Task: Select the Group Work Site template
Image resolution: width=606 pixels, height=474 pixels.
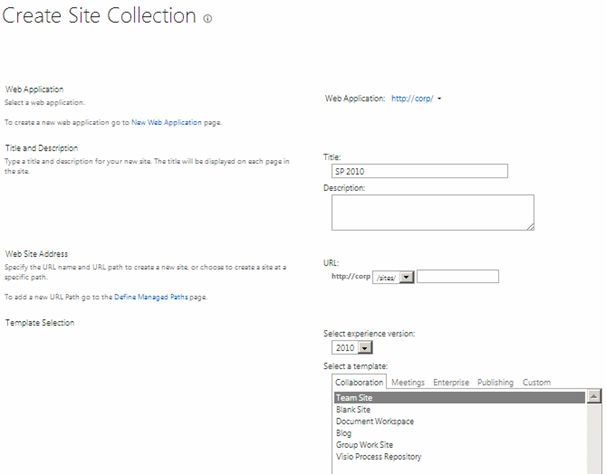Action: tap(366, 445)
